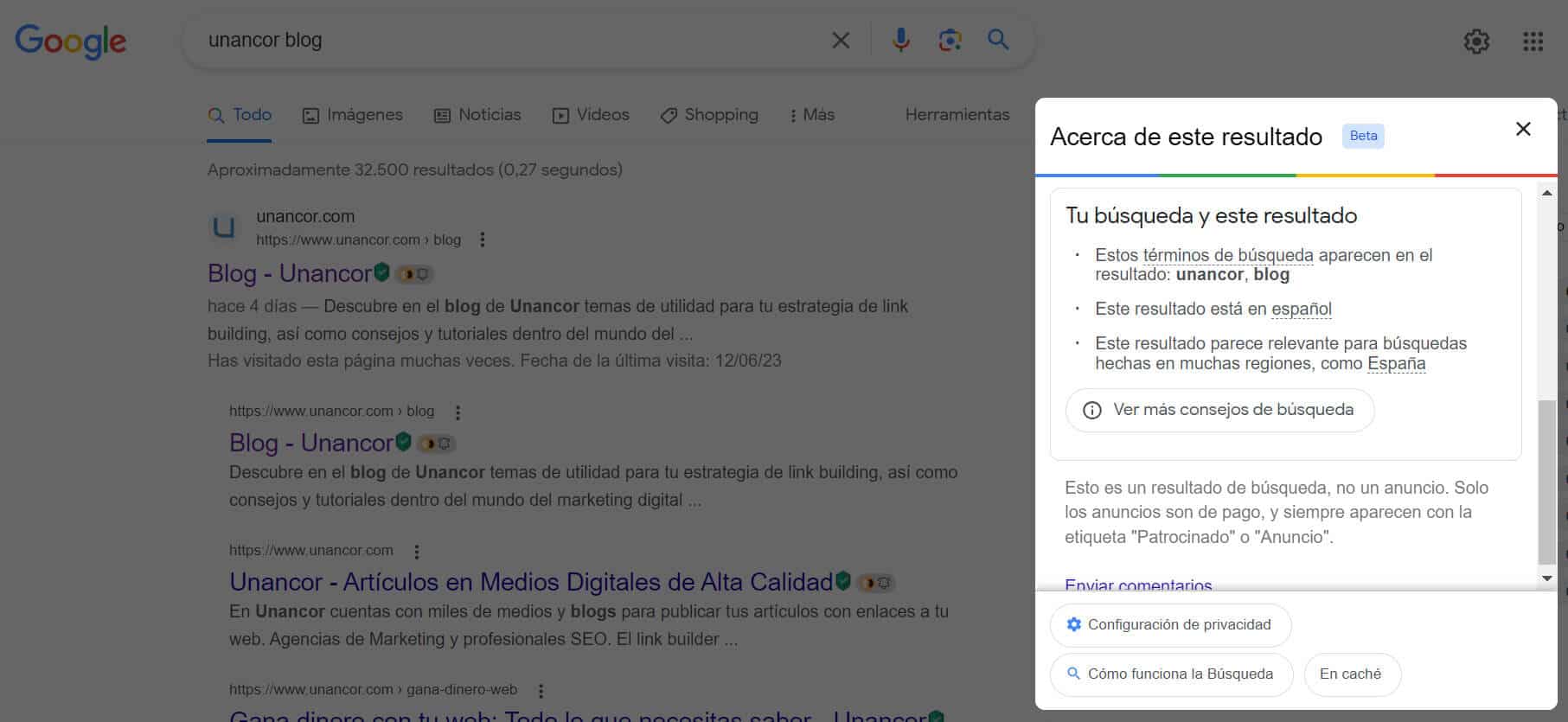The image size is (1568, 722).
Task: Click the panel scrollbar thumb
Action: click(1547, 482)
